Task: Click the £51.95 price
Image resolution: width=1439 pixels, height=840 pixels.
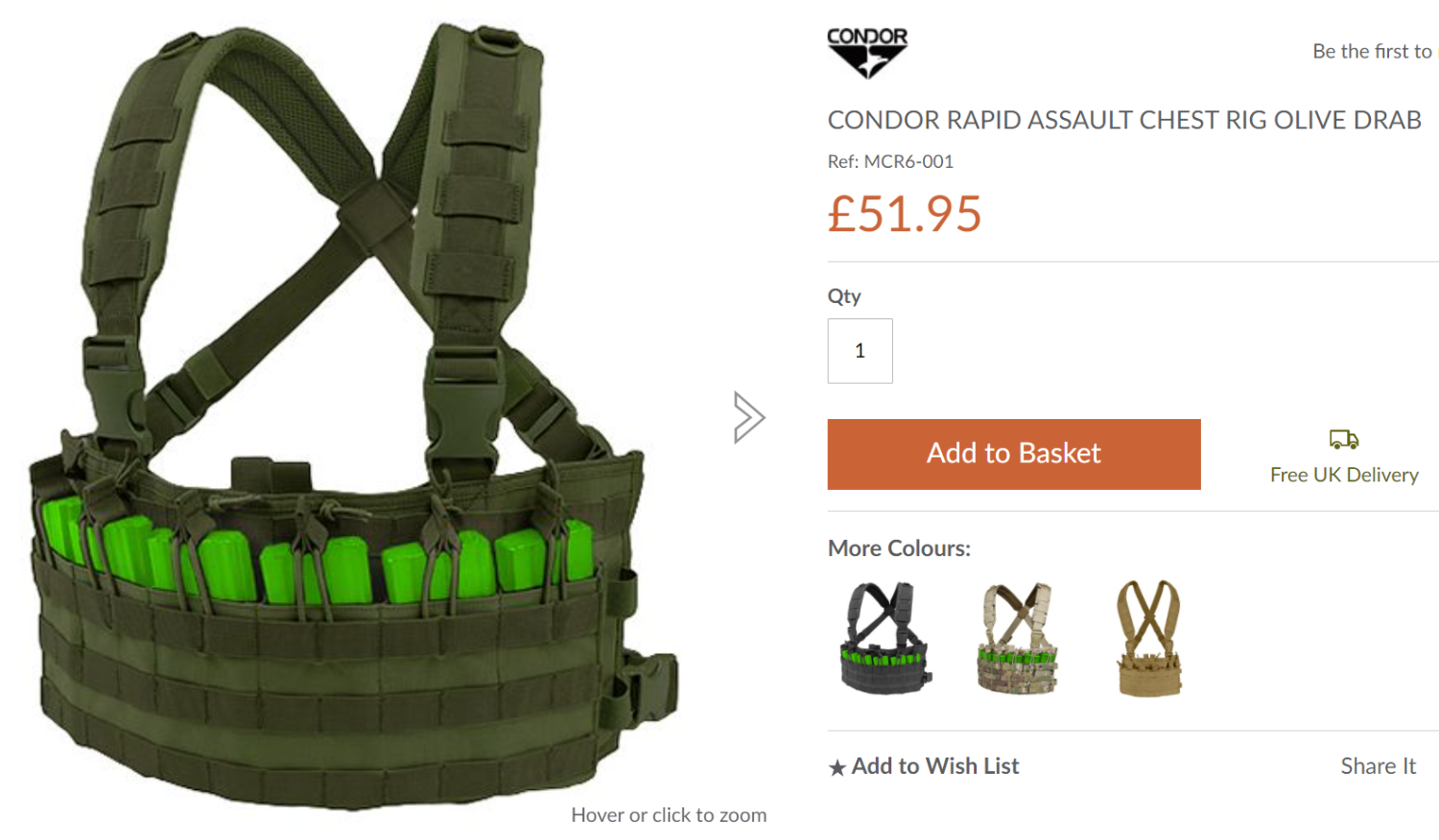Action: [x=905, y=213]
